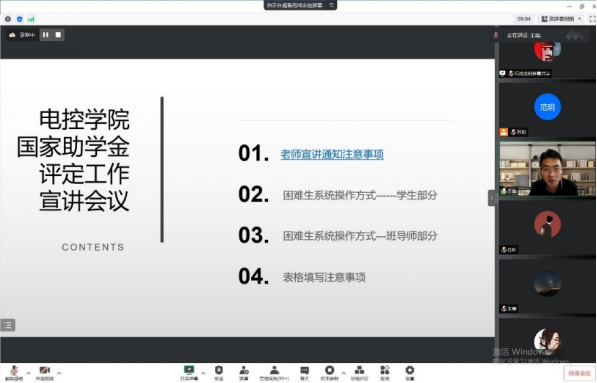This screenshot has height=383, width=597.
Task: Open the Share Screen option
Action: (189, 372)
